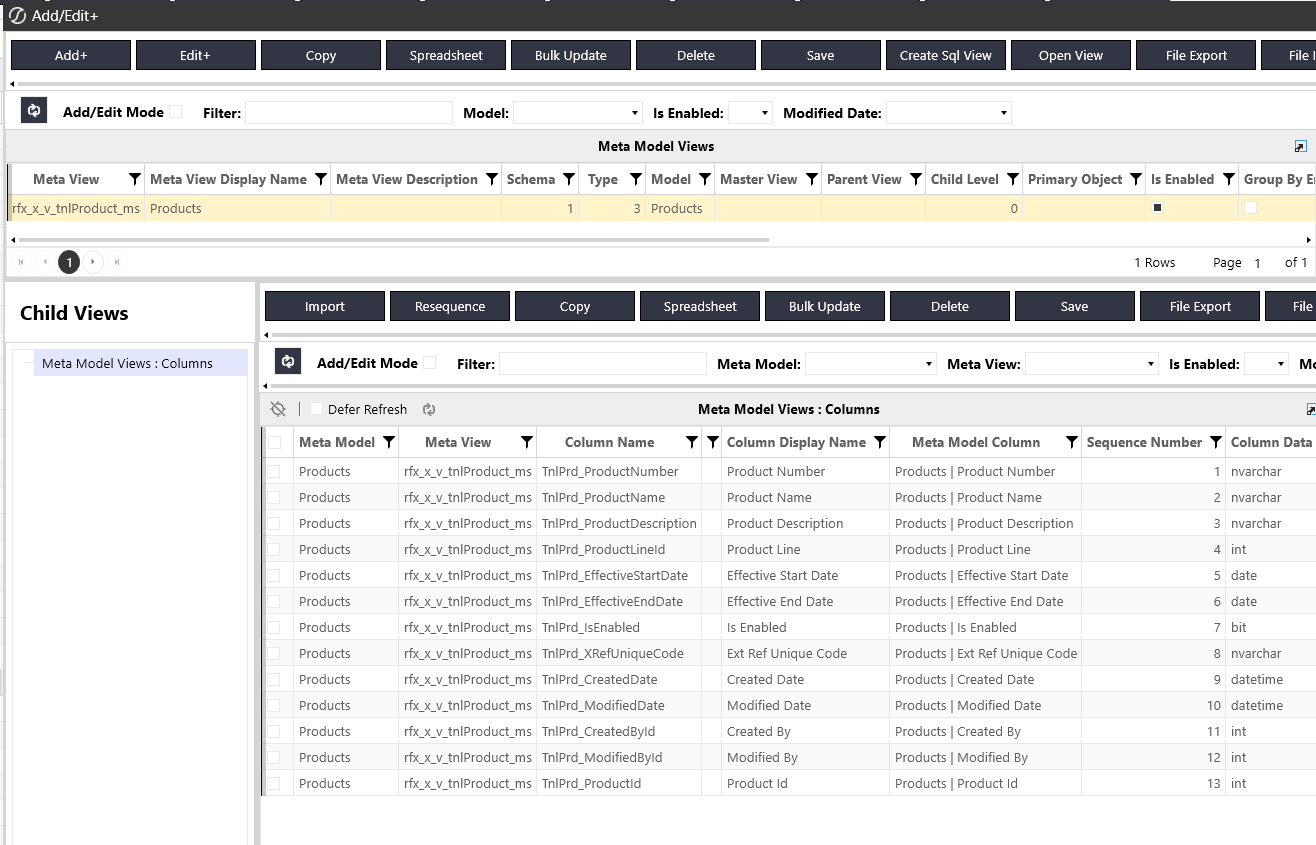Click the Filter input in Columns panel
The image size is (1316, 845).
(x=602, y=364)
